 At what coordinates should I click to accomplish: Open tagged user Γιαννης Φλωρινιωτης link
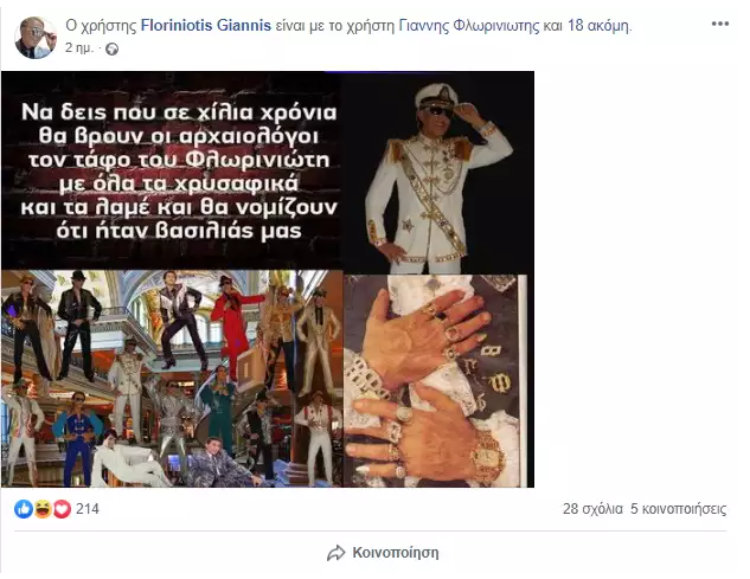pos(469,25)
